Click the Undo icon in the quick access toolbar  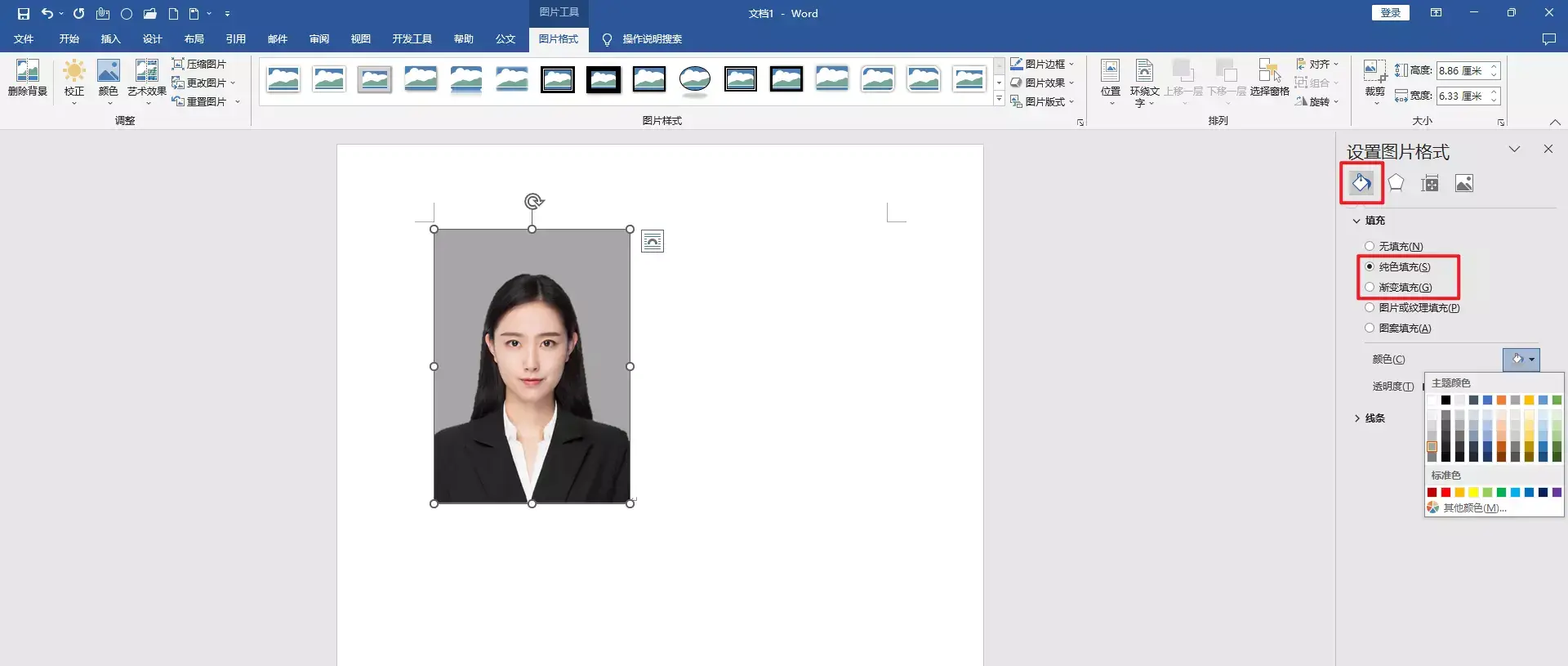(47, 13)
